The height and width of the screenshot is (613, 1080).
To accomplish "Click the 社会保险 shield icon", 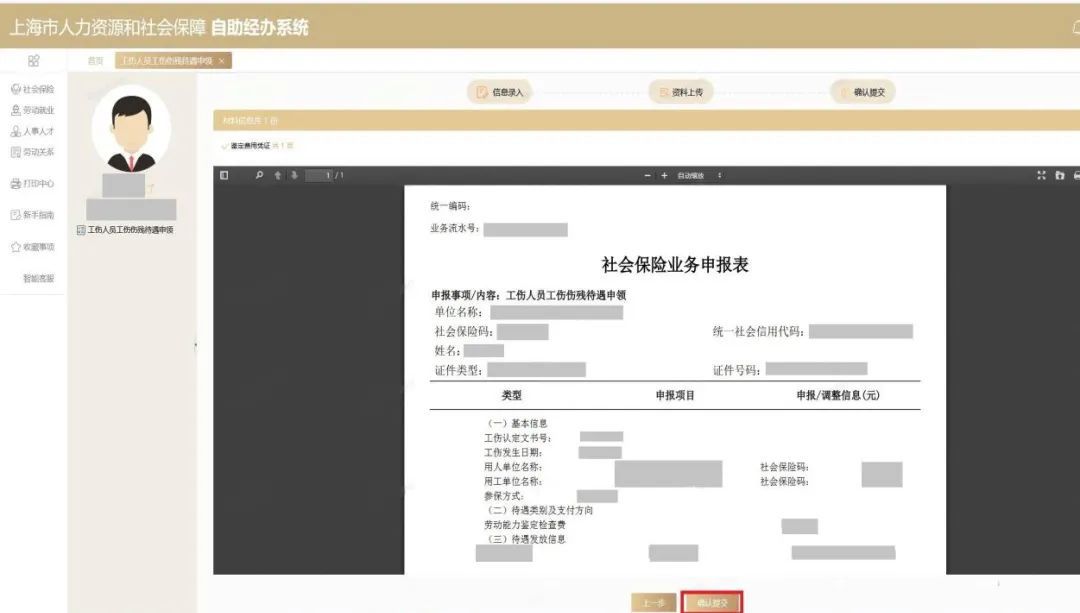I will click(15, 89).
